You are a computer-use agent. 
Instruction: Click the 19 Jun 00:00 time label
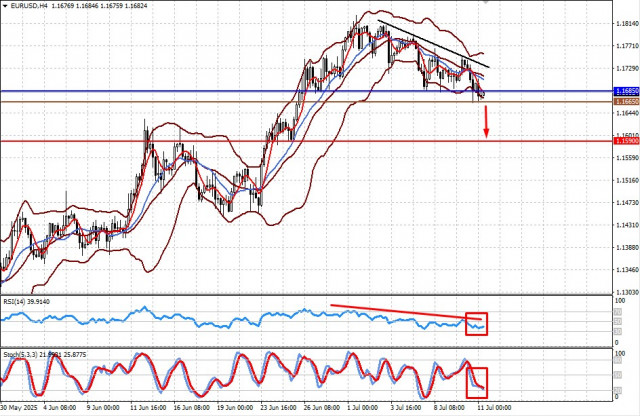[235, 407]
